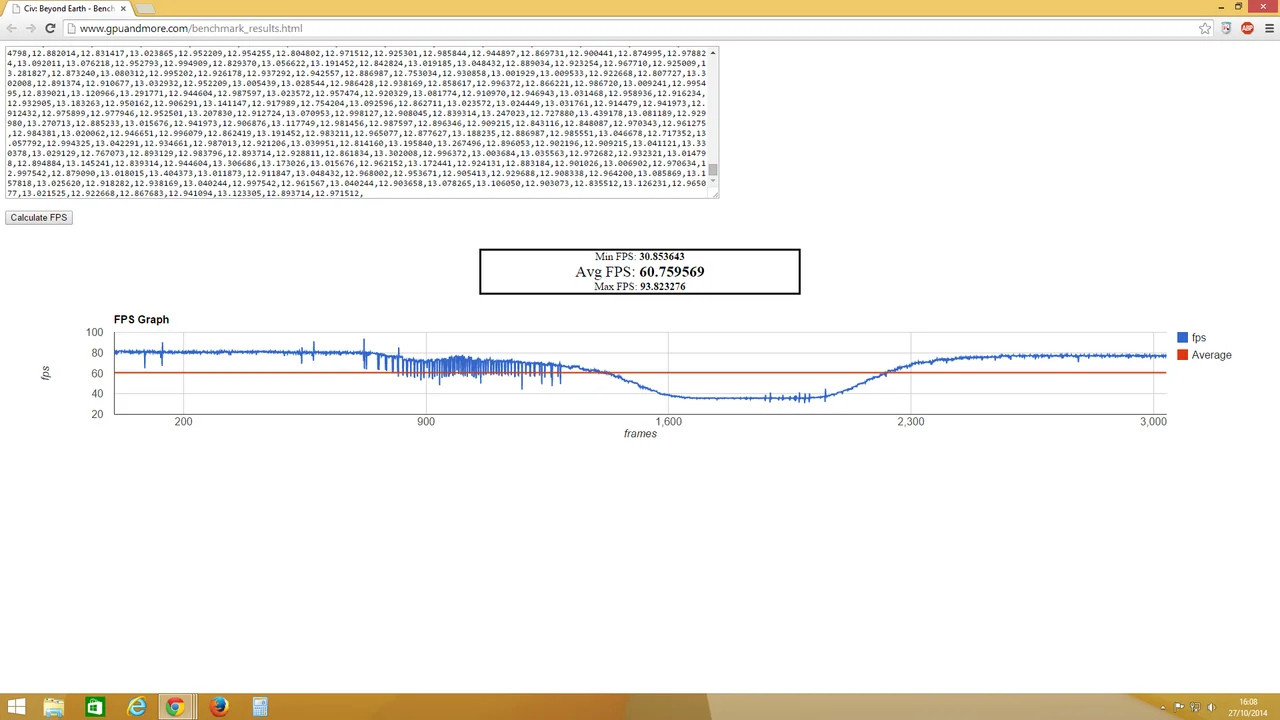The height and width of the screenshot is (720, 1280).
Task: Reload the benchmark results page
Action: coord(50,28)
